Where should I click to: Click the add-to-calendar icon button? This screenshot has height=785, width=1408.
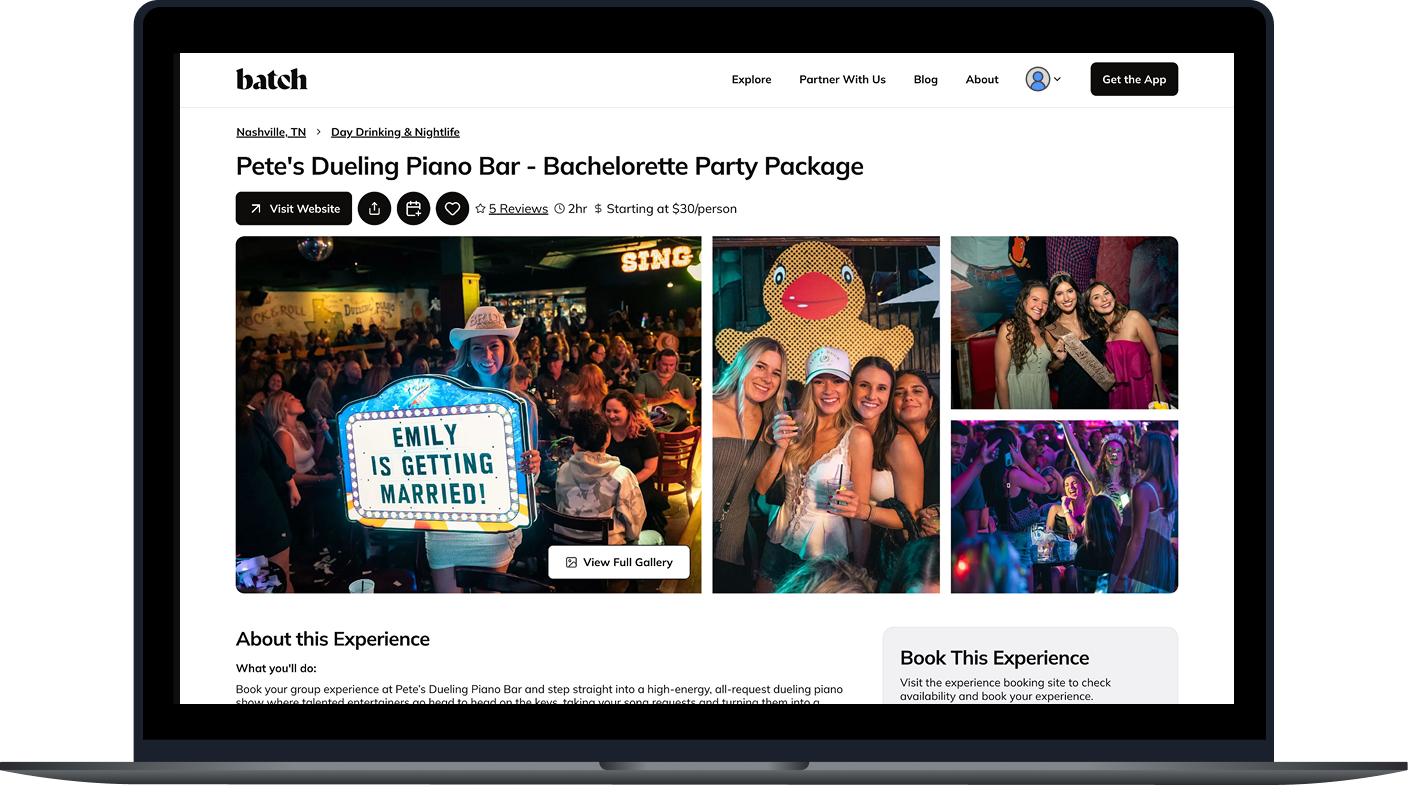pyautogui.click(x=413, y=208)
